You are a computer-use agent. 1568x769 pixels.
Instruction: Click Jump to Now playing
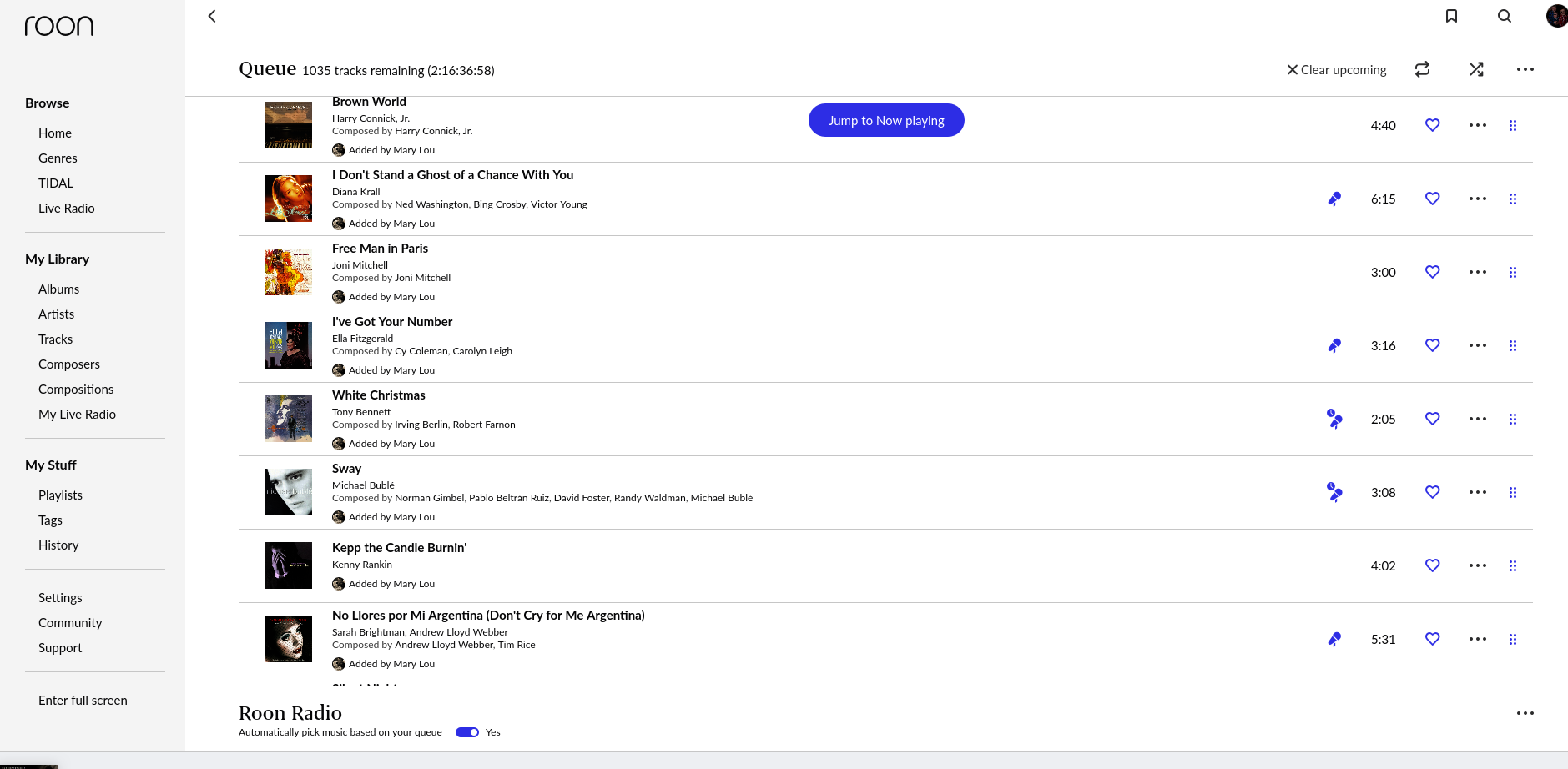(x=886, y=120)
